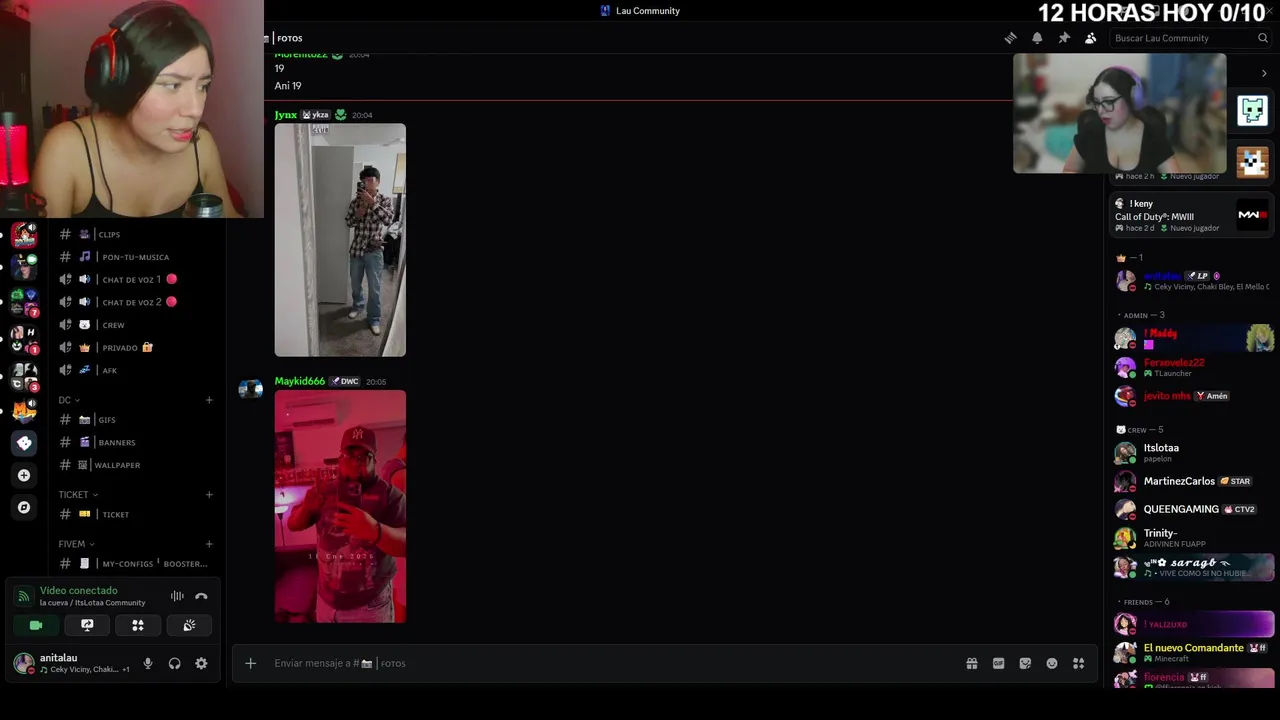Screen dimensions: 1280x720
Task: Open !keny Call of Duty activity card
Action: pyautogui.click(x=1193, y=215)
